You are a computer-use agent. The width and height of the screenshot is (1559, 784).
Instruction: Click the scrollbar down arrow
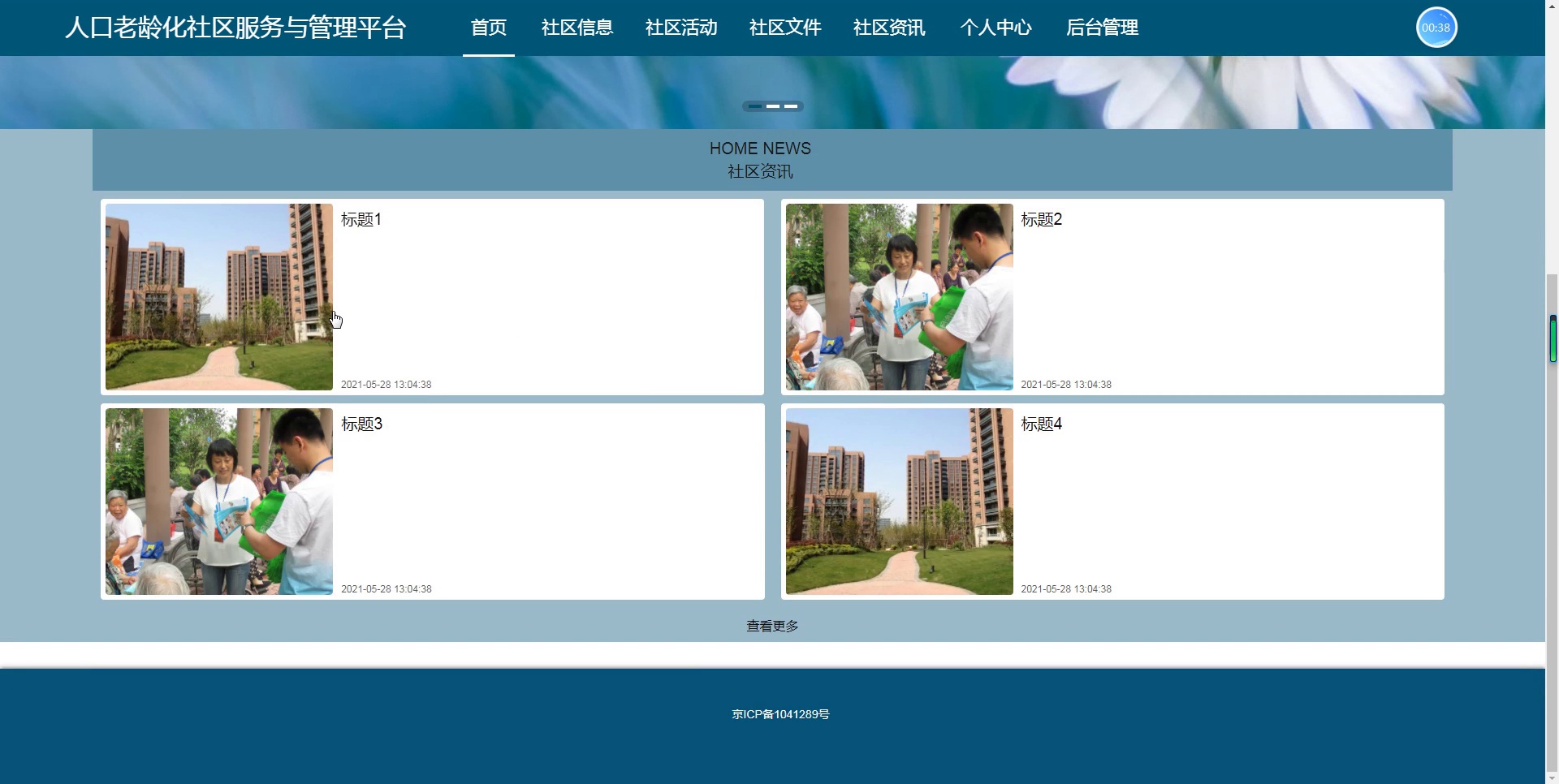1552,778
